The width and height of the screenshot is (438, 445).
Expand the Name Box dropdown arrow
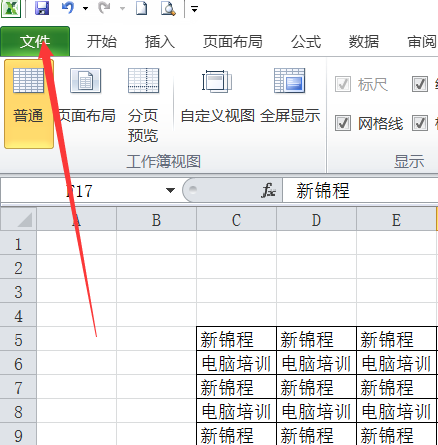pos(170,190)
